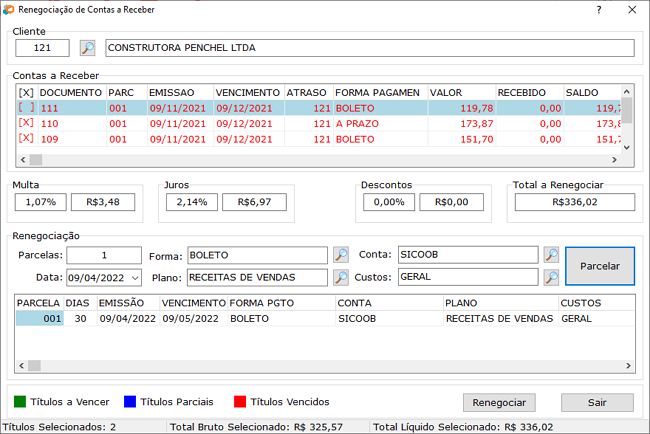
Task: Click the client code field 121
Action: point(42,48)
